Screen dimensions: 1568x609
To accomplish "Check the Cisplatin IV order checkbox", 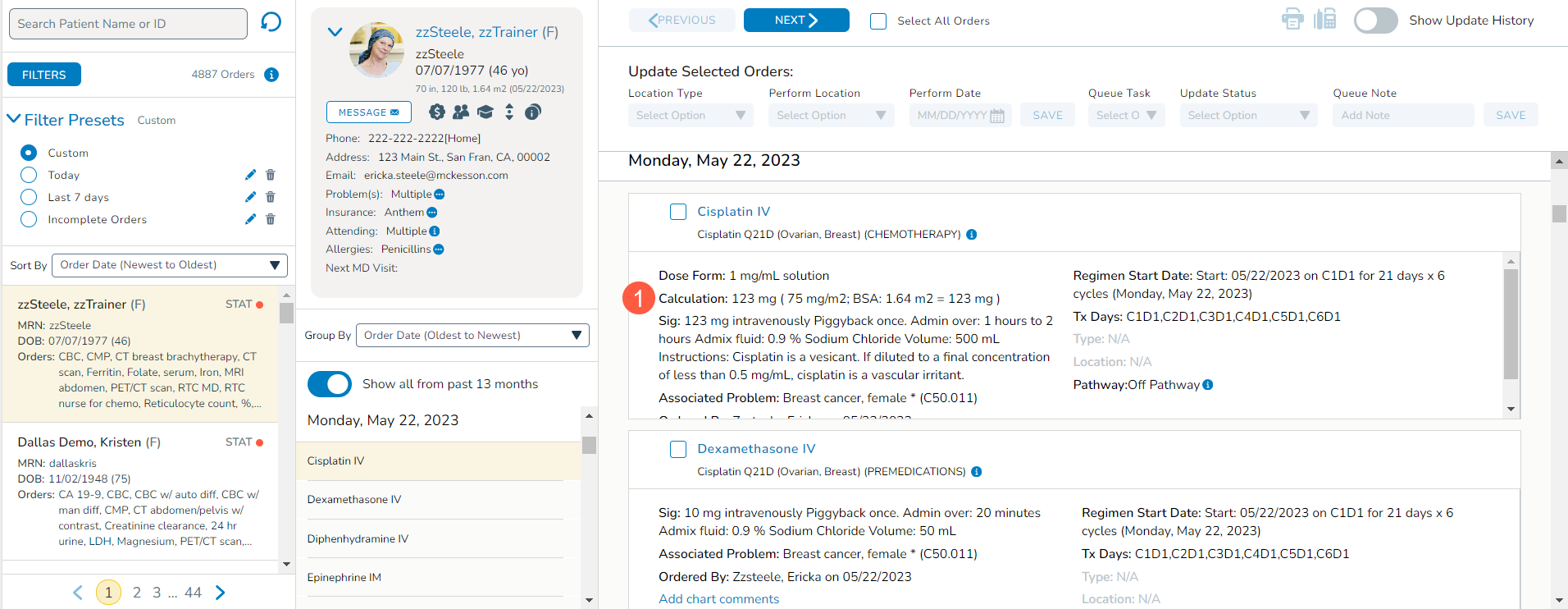I will point(678,212).
